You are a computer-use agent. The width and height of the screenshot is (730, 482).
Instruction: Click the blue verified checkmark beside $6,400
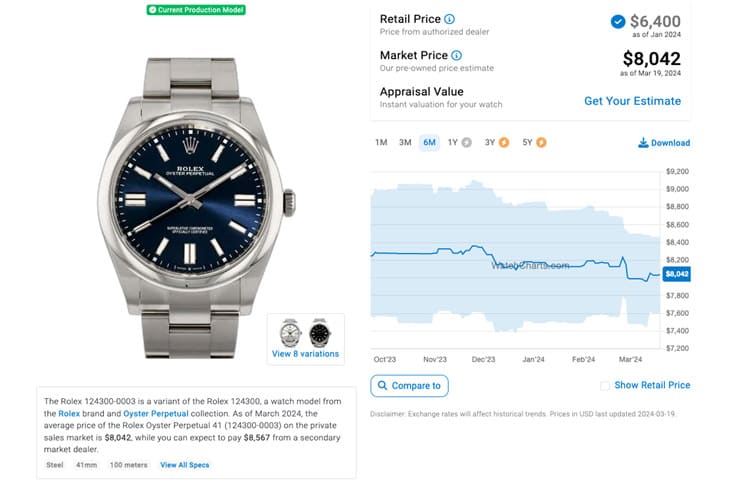[618, 21]
